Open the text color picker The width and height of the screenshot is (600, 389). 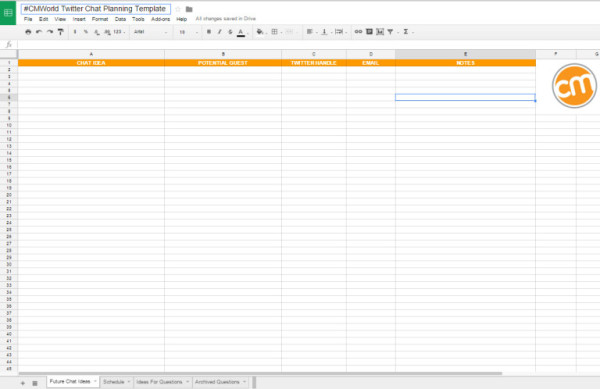click(x=241, y=32)
